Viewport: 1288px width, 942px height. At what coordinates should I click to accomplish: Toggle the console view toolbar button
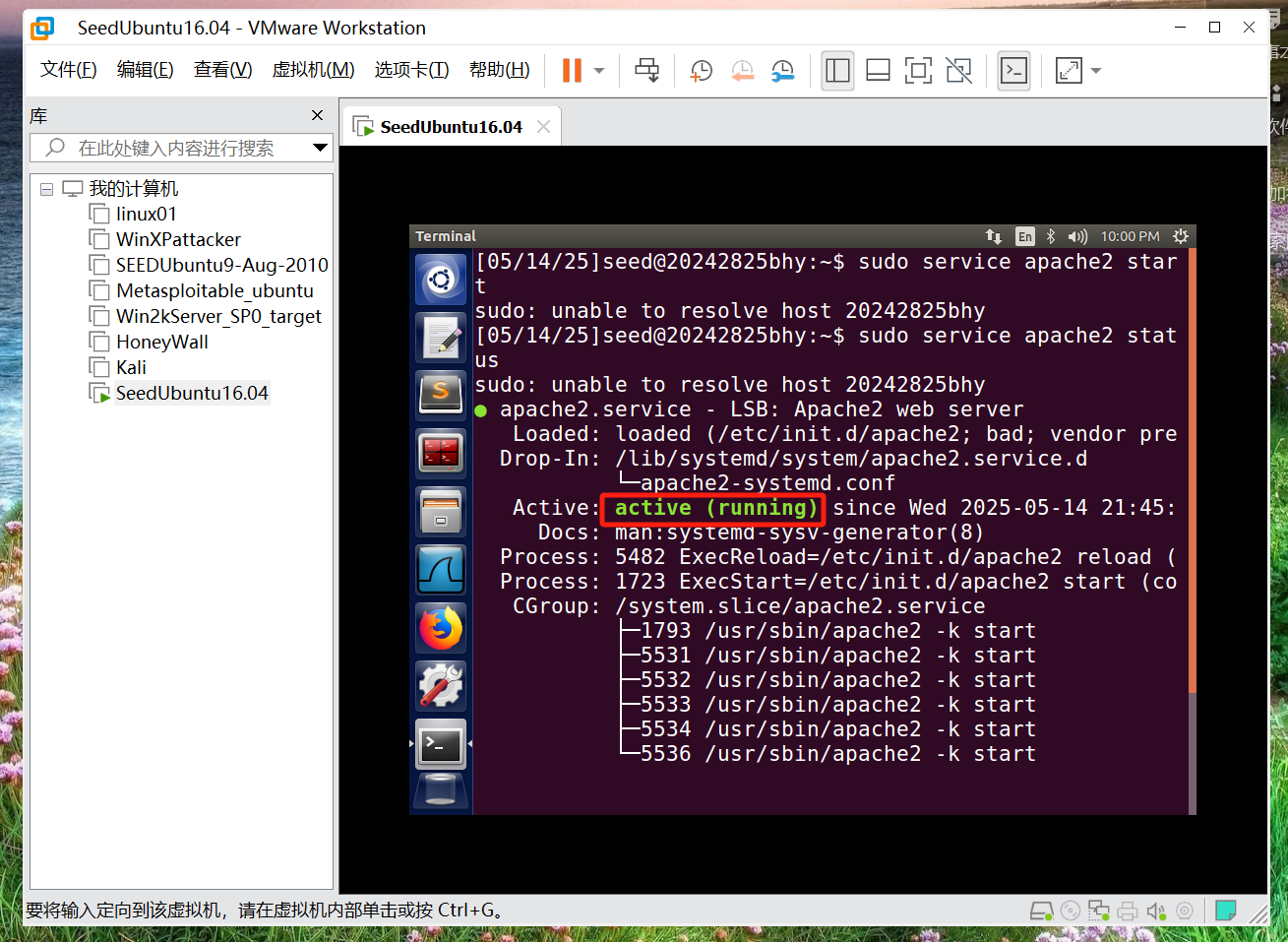pyautogui.click(x=1013, y=70)
